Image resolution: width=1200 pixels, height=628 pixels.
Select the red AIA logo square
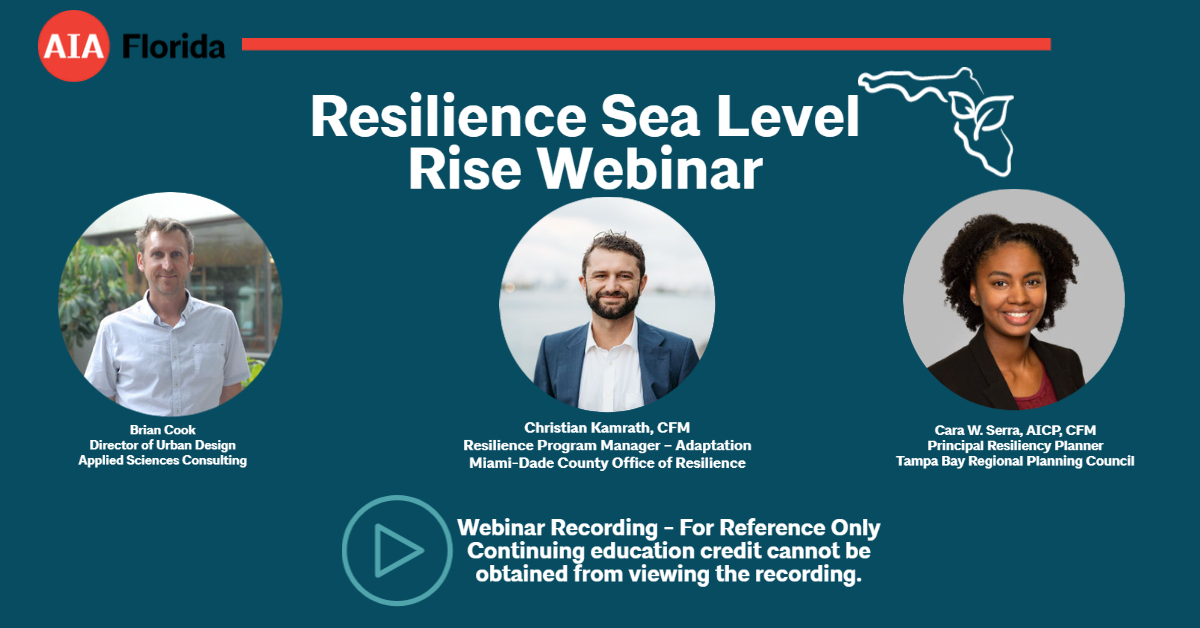pos(71,45)
